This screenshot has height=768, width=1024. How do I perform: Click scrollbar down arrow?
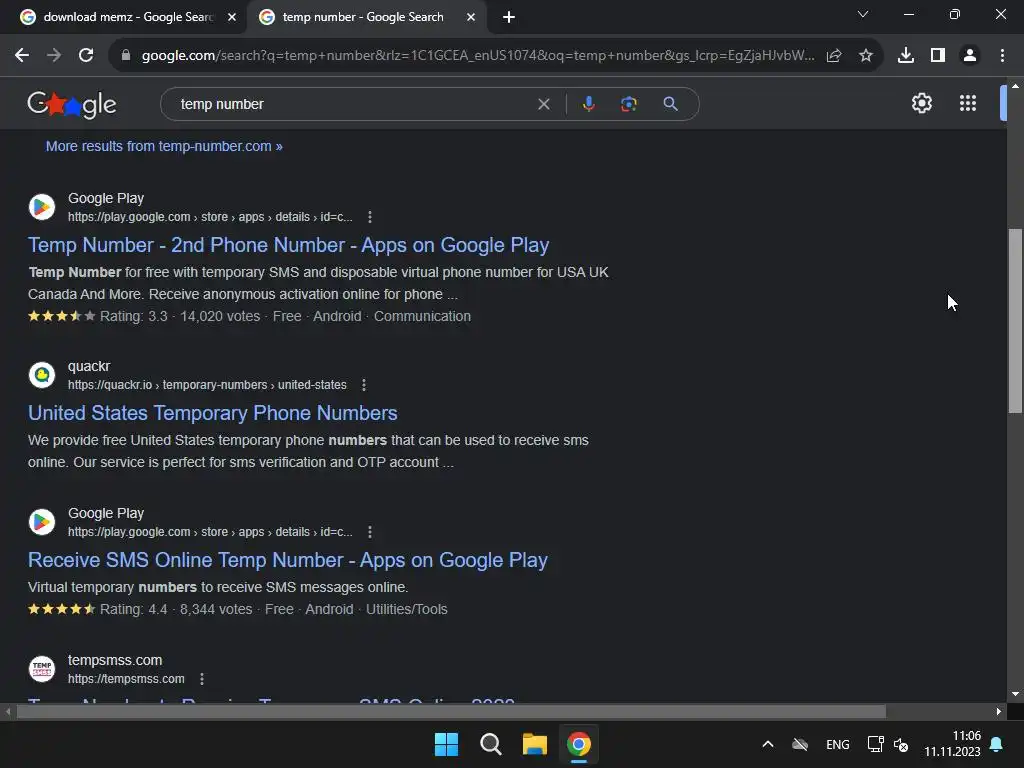1015,694
